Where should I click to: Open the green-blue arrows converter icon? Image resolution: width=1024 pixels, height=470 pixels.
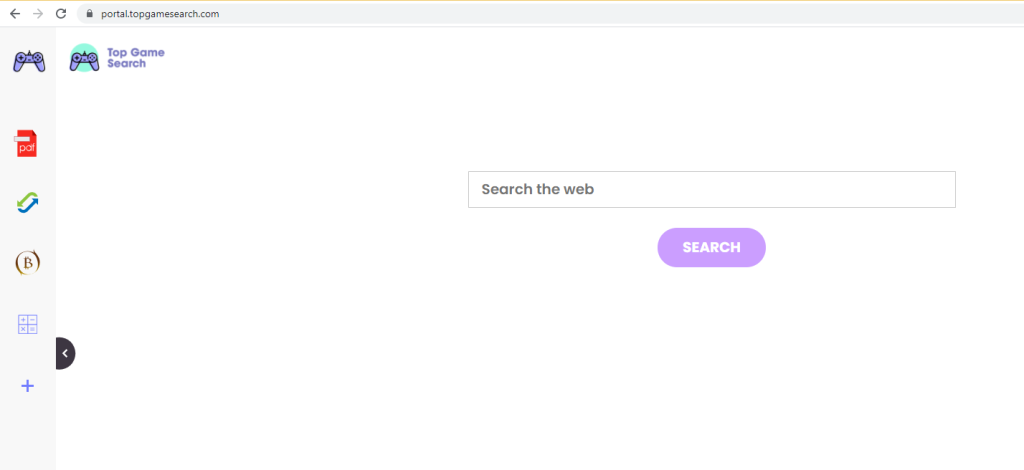(x=27, y=203)
